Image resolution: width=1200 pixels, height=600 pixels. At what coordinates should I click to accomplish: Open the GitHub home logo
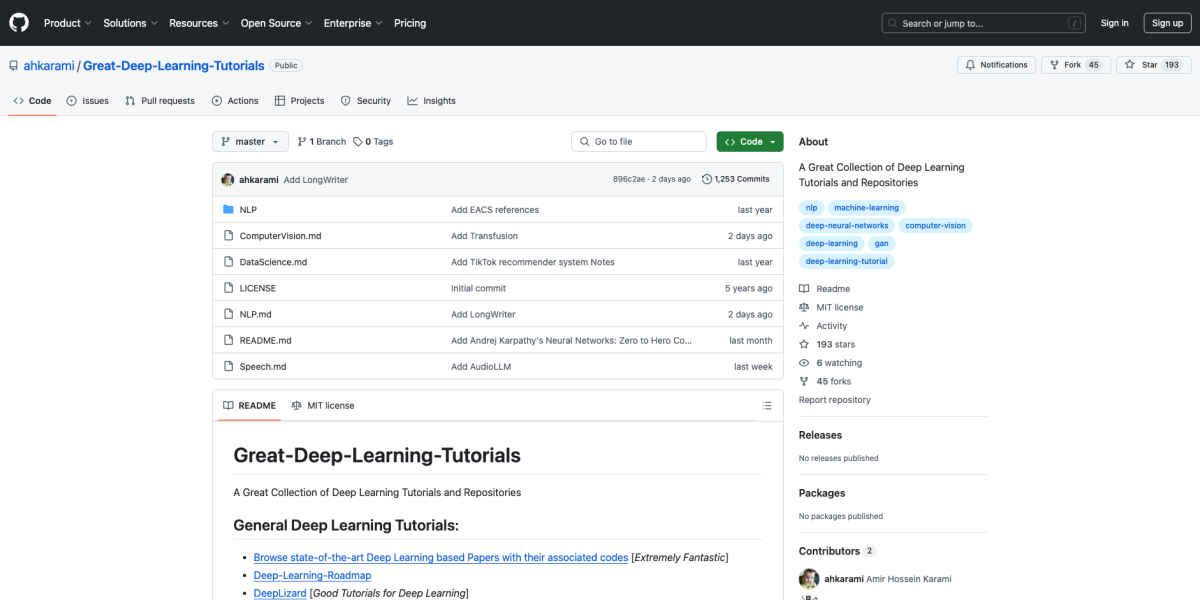18,22
